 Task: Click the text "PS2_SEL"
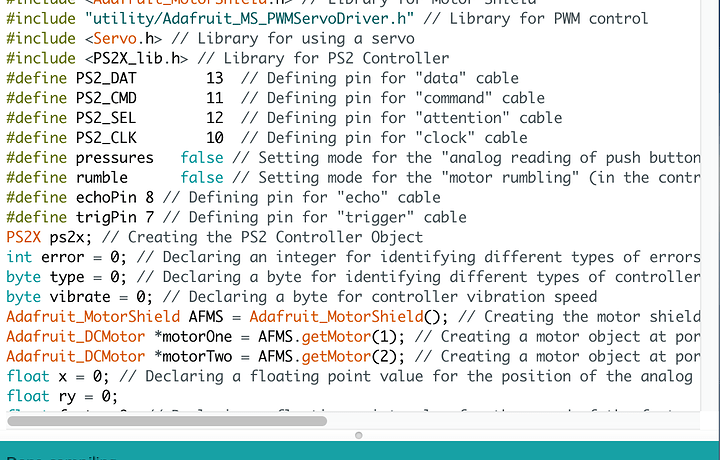coord(106,118)
